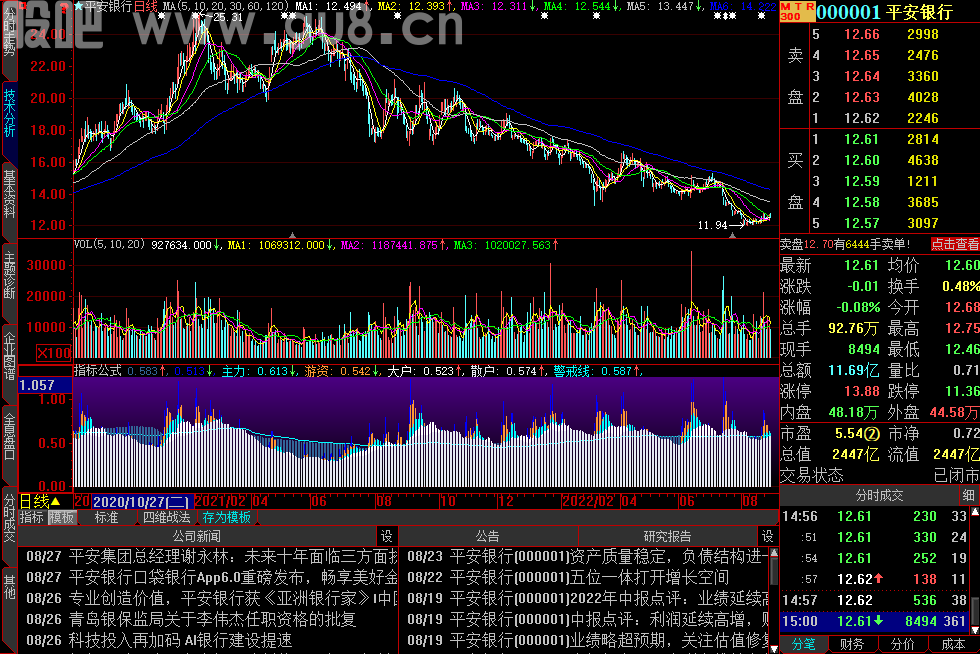Click the M T R 300 badge icon
The image size is (980, 654).
(797, 11)
